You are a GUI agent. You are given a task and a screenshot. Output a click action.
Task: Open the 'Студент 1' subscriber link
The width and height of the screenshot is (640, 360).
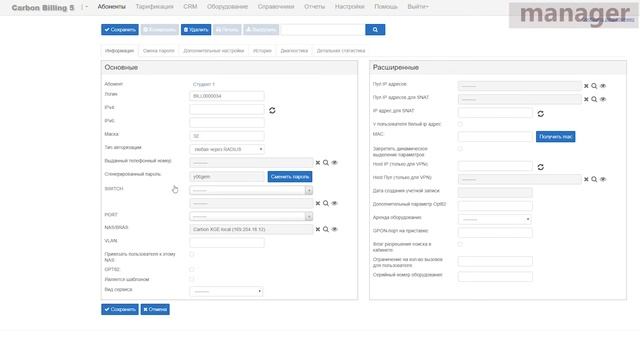click(x=204, y=84)
